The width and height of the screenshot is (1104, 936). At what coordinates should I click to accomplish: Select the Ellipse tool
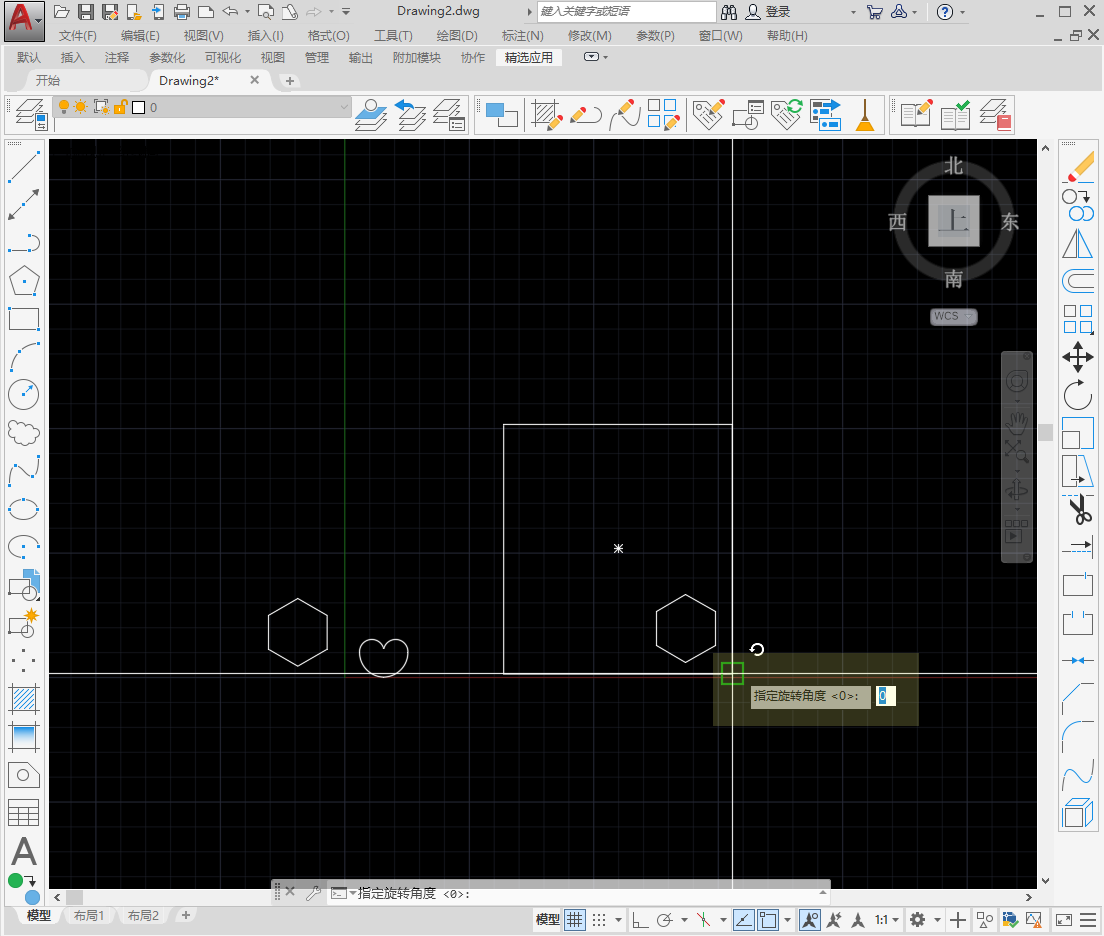(23, 509)
